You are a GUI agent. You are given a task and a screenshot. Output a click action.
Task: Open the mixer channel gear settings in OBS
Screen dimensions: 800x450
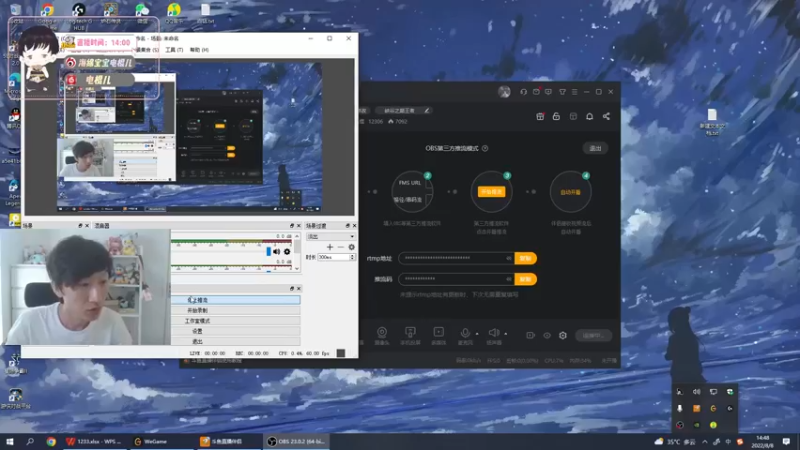287,252
